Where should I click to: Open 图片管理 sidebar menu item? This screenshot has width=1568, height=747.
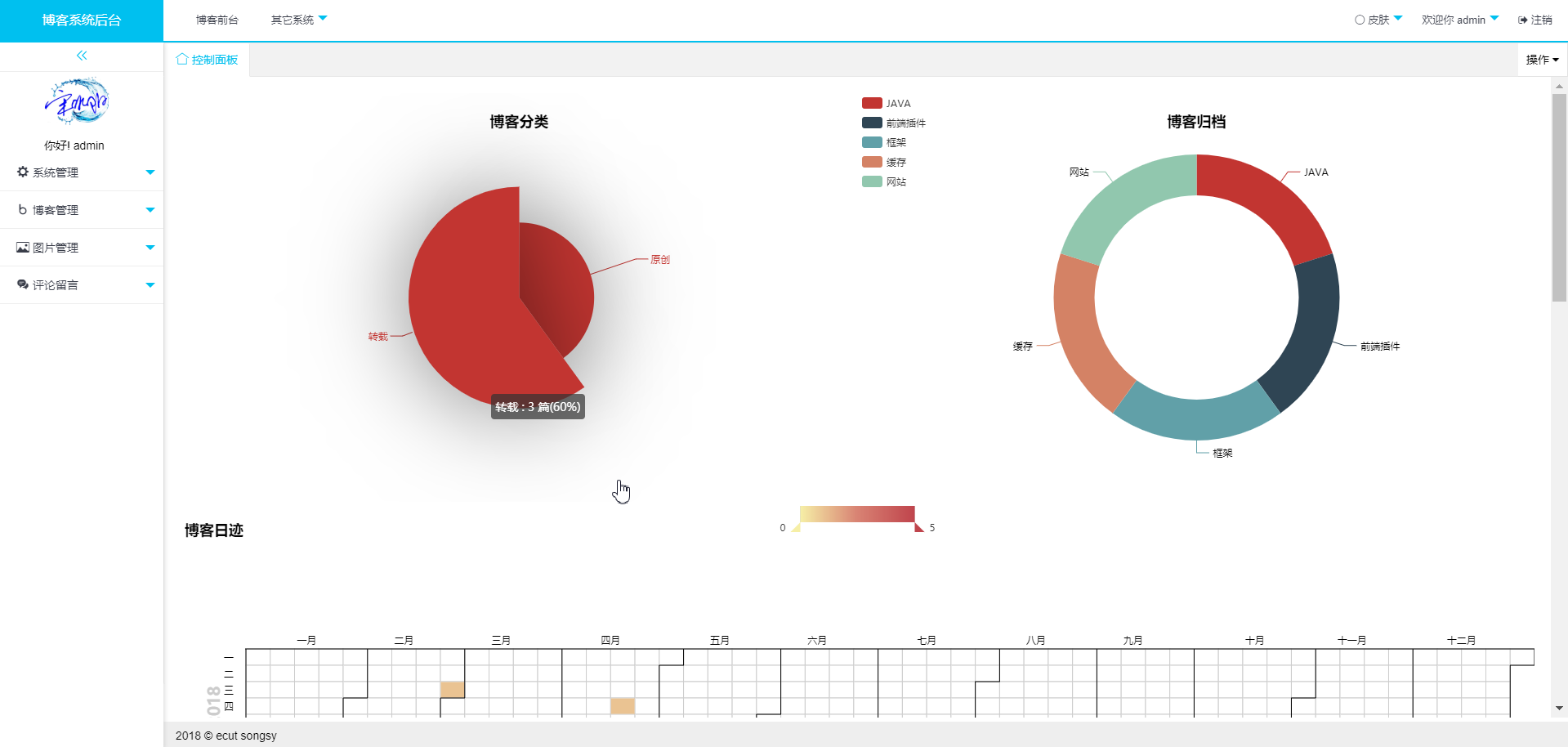[x=82, y=247]
